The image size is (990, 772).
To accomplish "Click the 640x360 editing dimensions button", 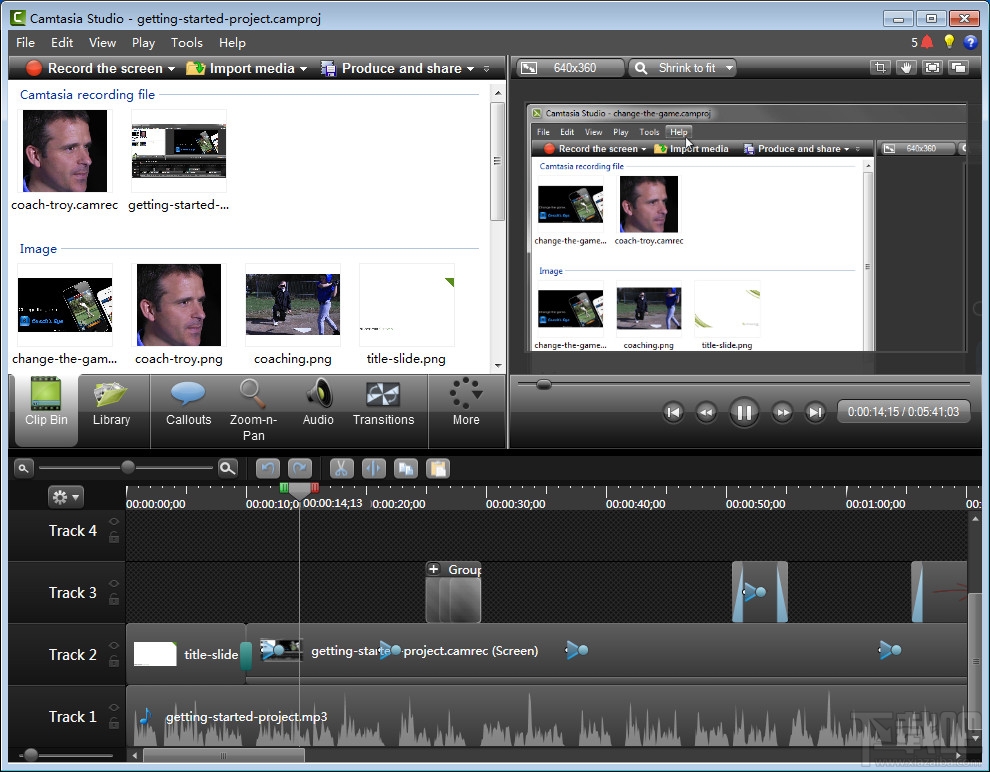I will tap(570, 68).
